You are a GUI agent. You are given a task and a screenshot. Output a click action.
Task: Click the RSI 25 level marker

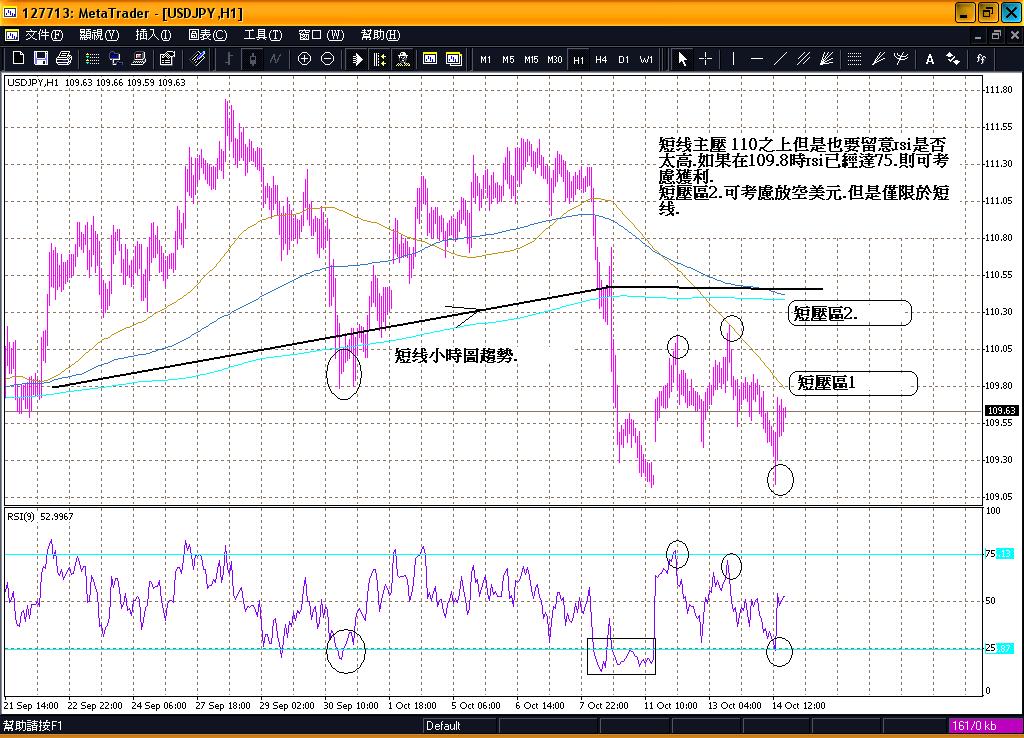[x=999, y=648]
